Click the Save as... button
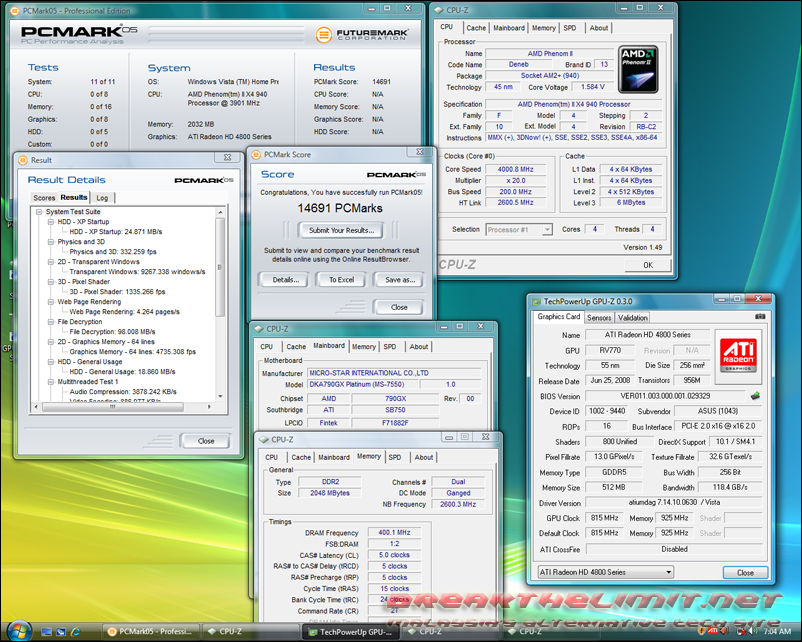802x642 pixels. (399, 280)
